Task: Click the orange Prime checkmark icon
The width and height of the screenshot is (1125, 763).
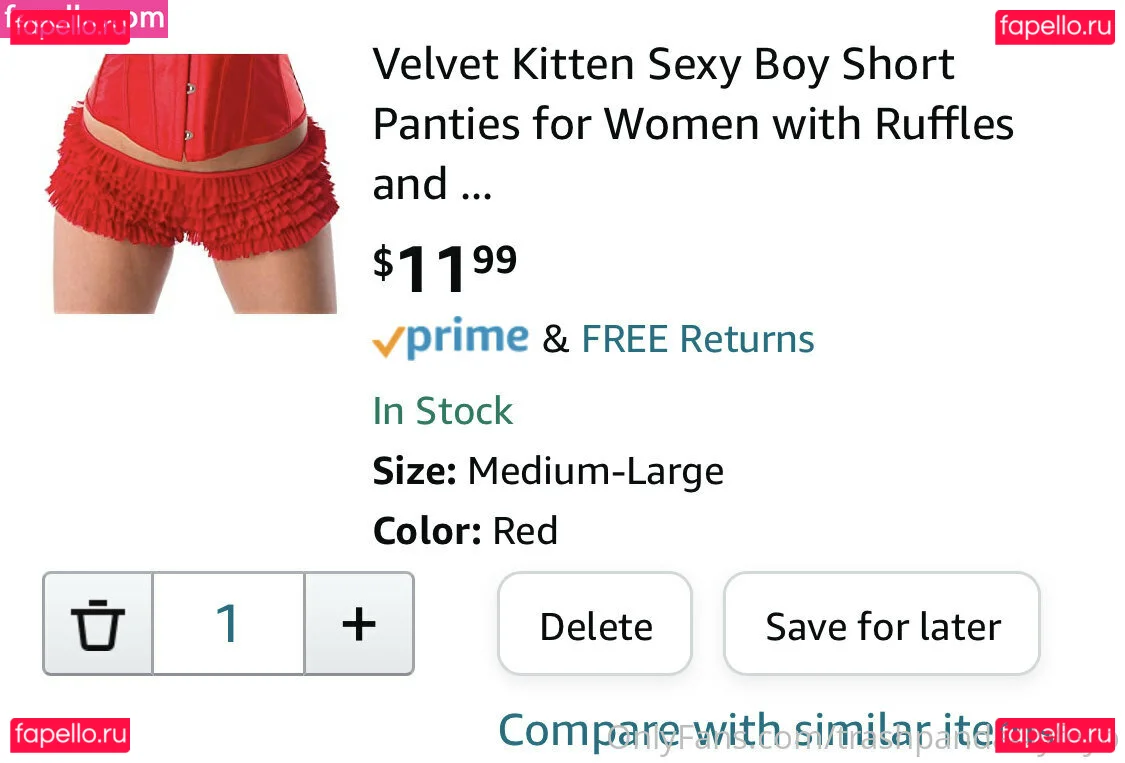Action: [387, 343]
